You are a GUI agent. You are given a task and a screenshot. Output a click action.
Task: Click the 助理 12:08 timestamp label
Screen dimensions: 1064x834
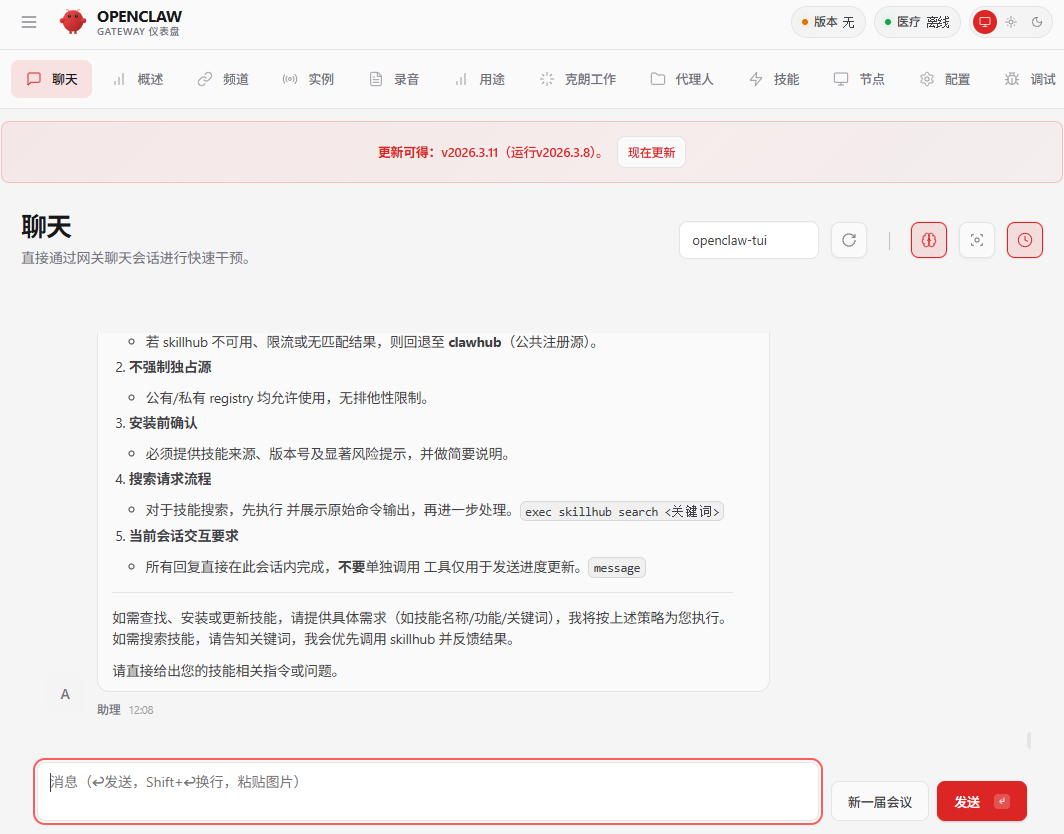pyautogui.click(x=125, y=710)
